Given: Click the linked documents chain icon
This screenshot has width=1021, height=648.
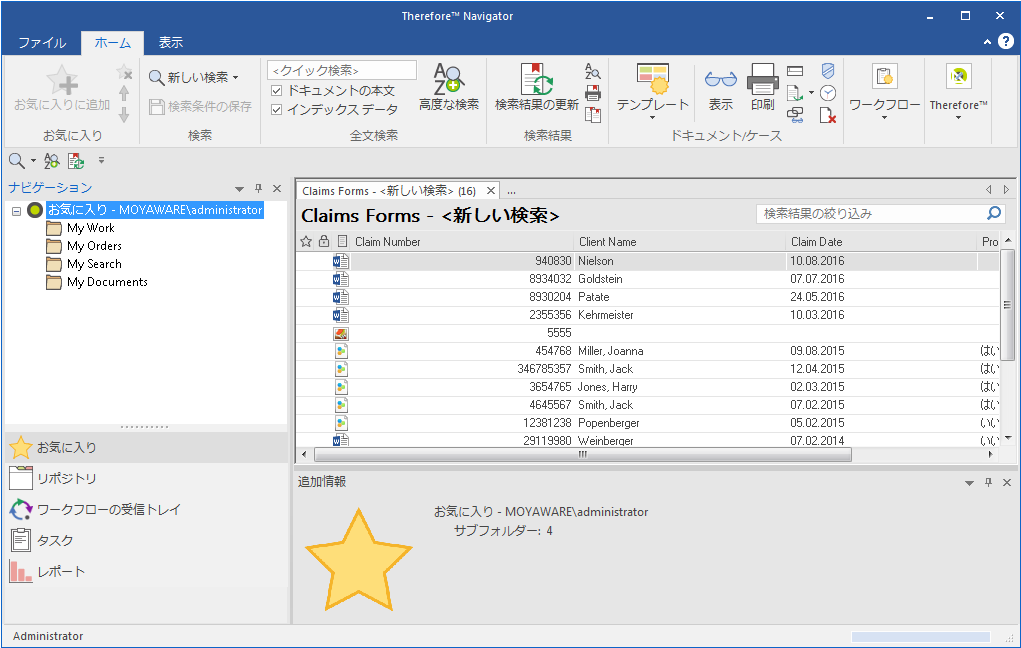Looking at the screenshot, I should 795,115.
